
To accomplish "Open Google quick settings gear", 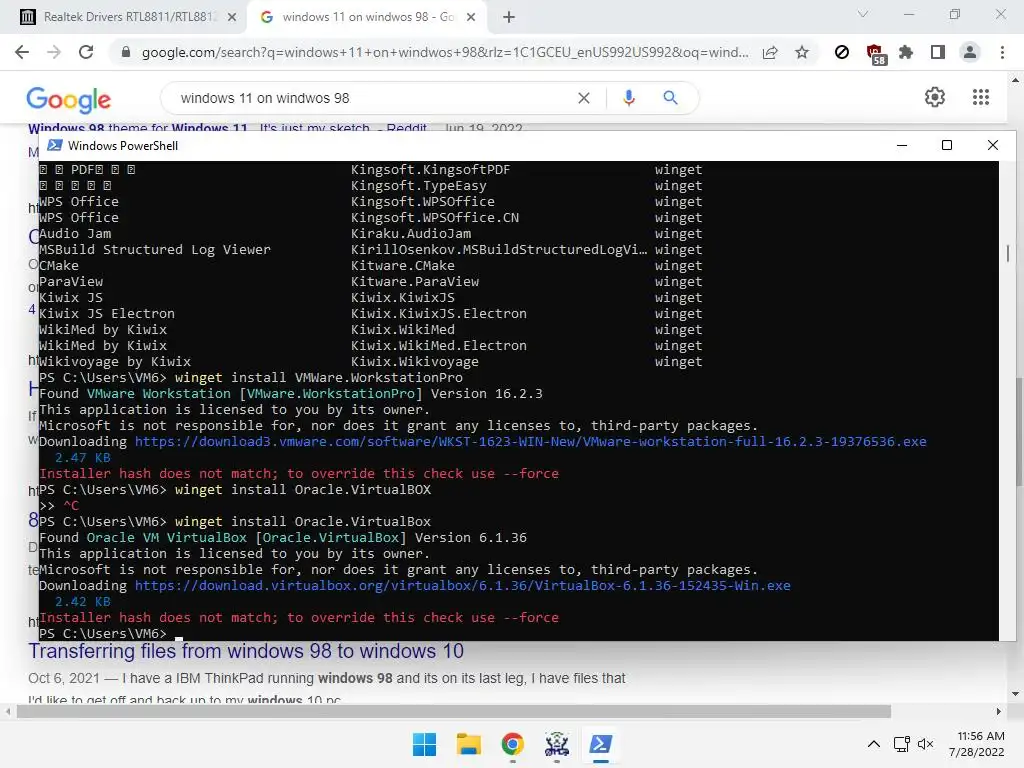I will 935,97.
